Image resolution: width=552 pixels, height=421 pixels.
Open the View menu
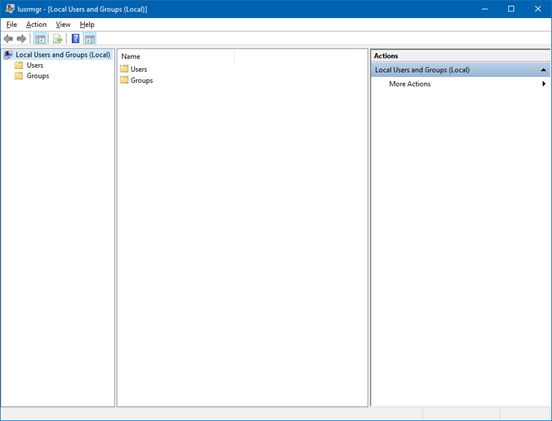(x=63, y=25)
